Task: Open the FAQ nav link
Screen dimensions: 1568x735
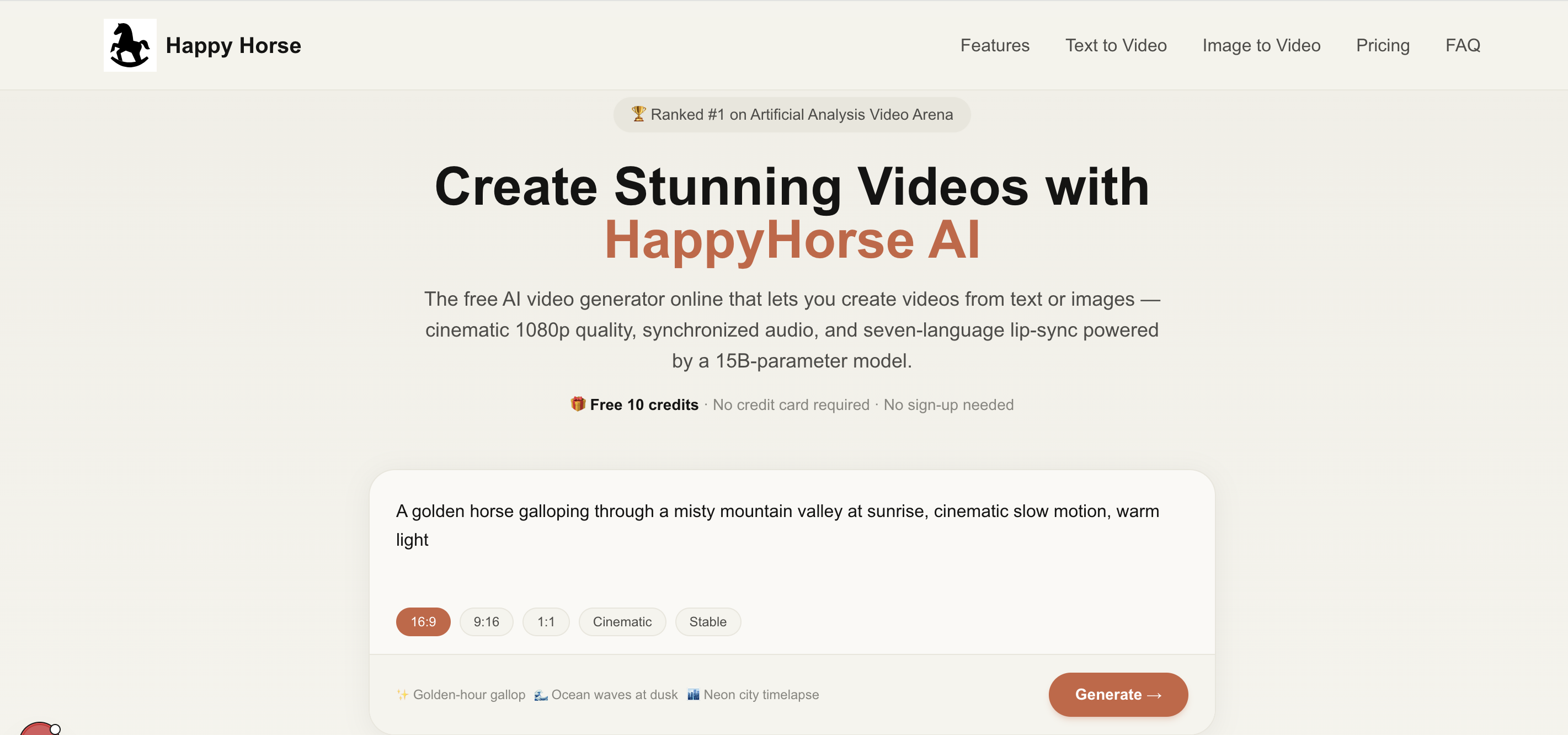Action: pyautogui.click(x=1462, y=45)
